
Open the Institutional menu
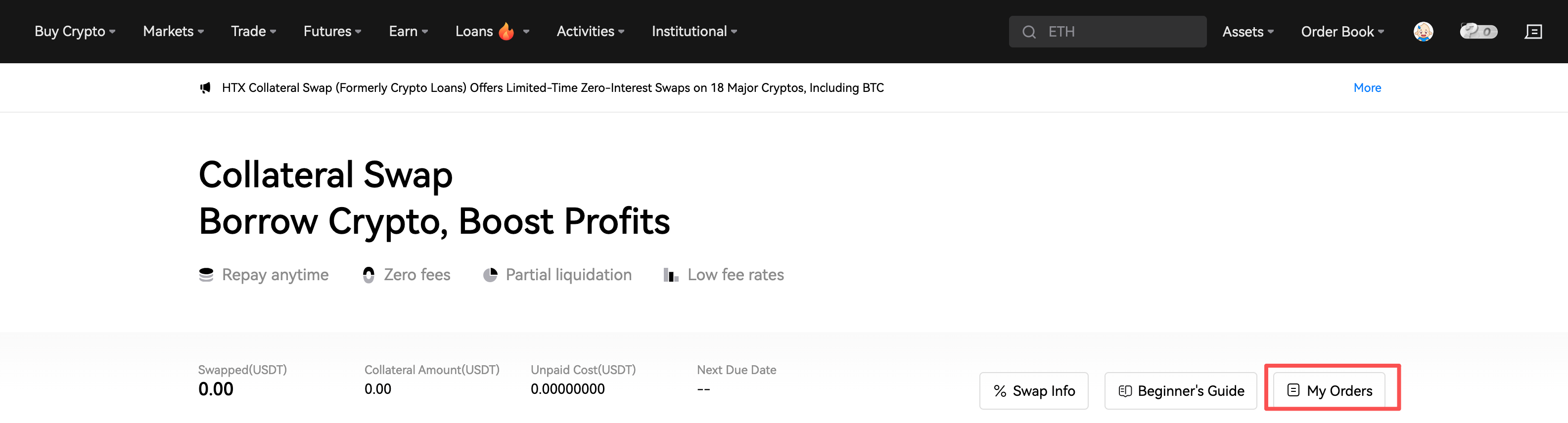(694, 32)
